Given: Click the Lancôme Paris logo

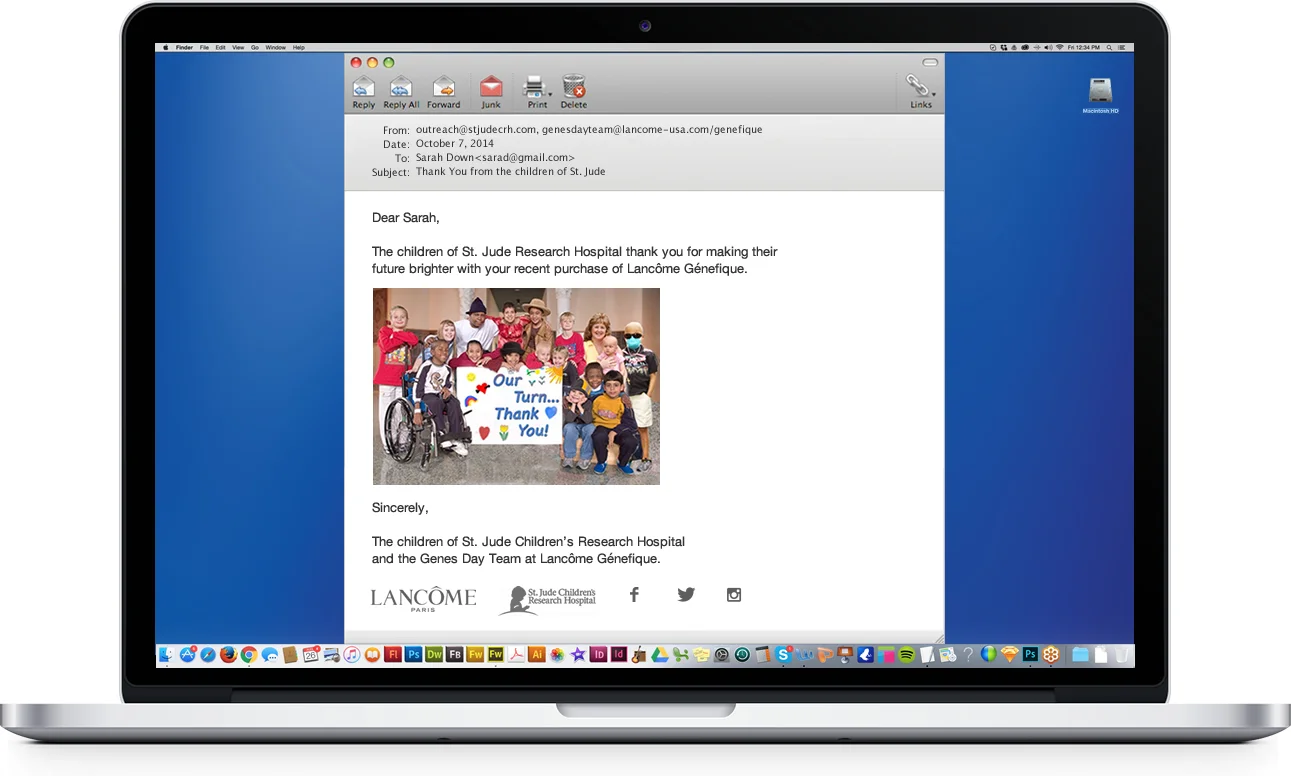Looking at the screenshot, I should [x=423, y=599].
